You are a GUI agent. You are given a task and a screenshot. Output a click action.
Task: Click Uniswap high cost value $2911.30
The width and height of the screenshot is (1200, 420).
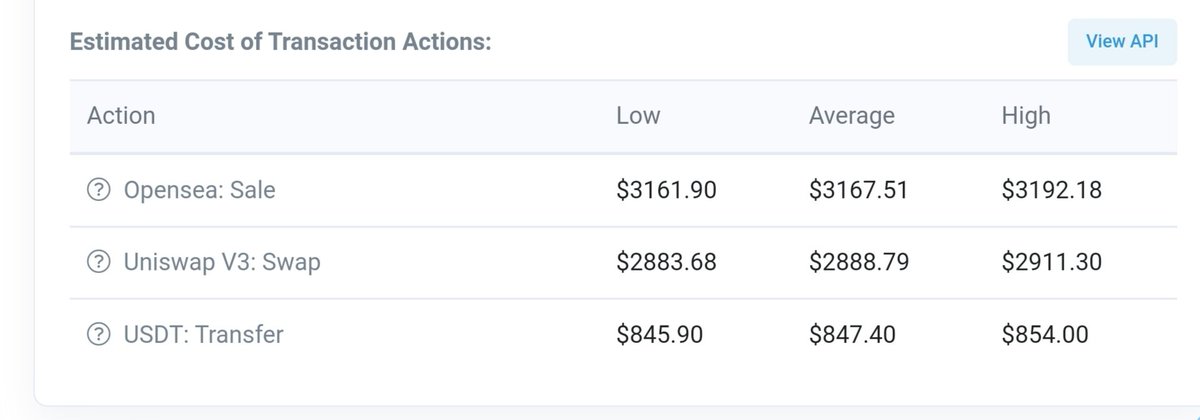tap(1051, 262)
